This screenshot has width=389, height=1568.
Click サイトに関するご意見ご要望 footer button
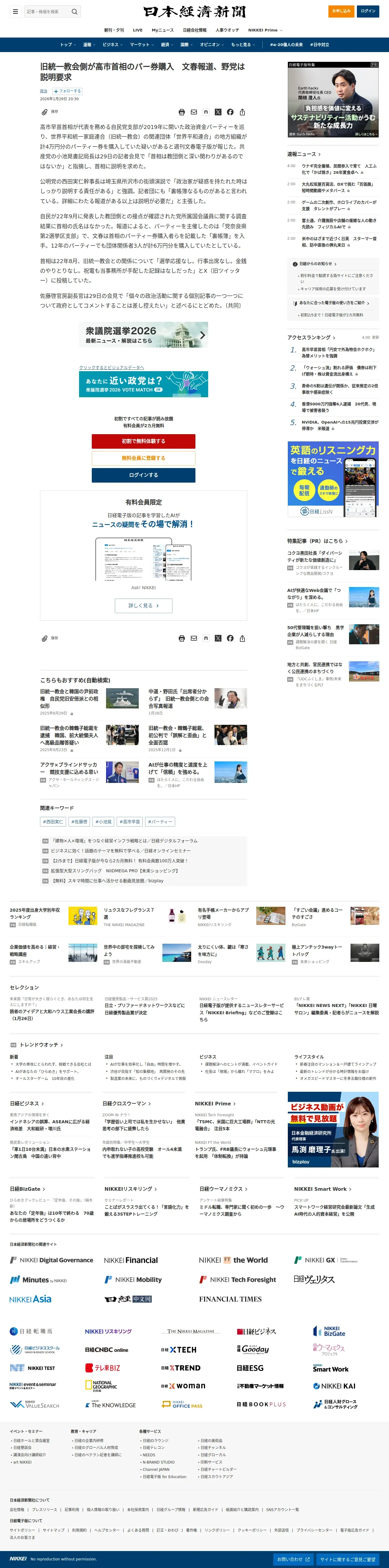pyautogui.click(x=348, y=1560)
